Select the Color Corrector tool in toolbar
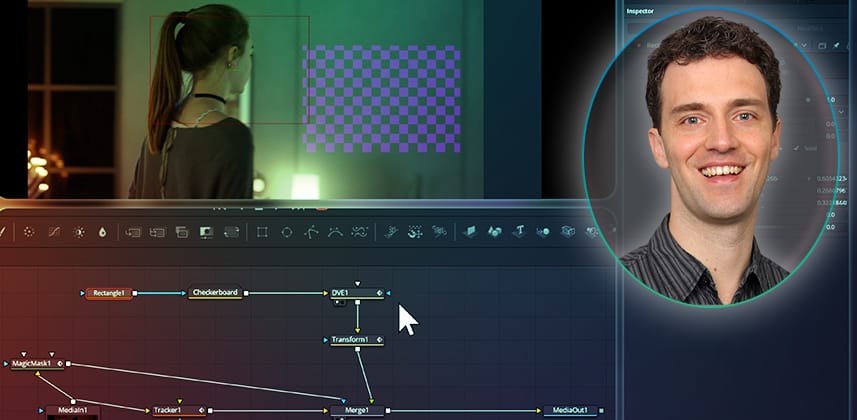The image size is (857, 420). tap(29, 232)
